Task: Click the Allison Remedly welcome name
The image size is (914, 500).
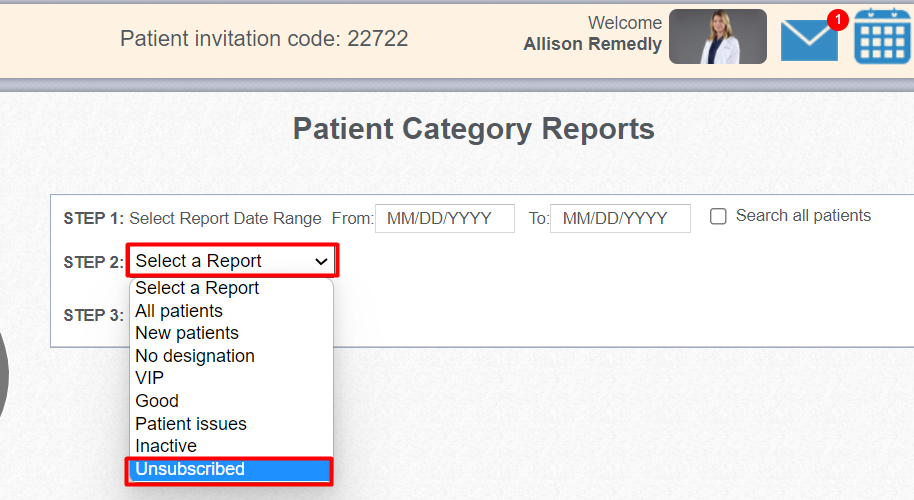Action: [592, 44]
